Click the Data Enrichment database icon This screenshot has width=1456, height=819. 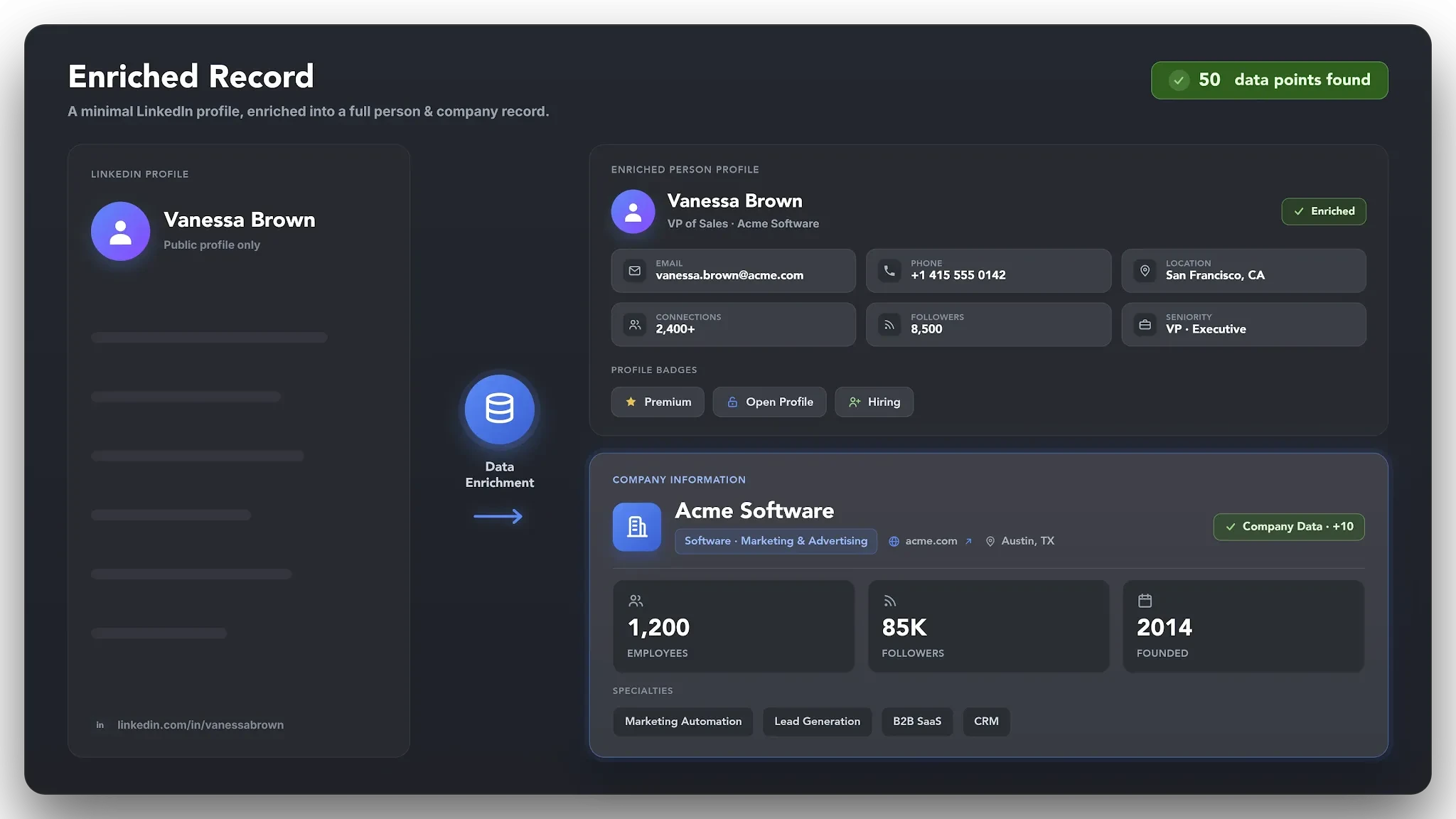pyautogui.click(x=499, y=409)
